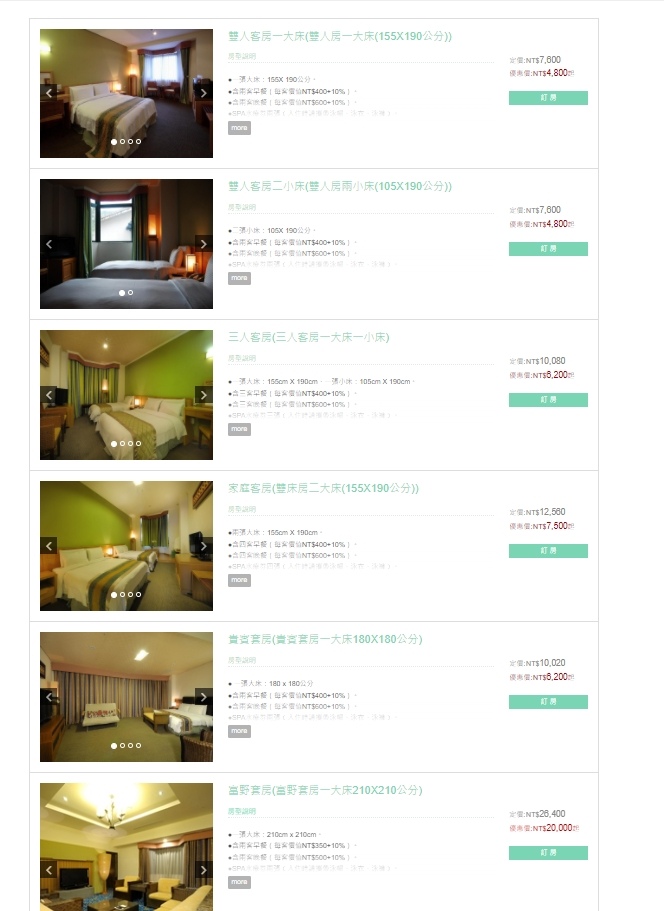This screenshot has height=911, width=664.
Task: Show next photo of 155X190 double bed room
Action: click(203, 93)
